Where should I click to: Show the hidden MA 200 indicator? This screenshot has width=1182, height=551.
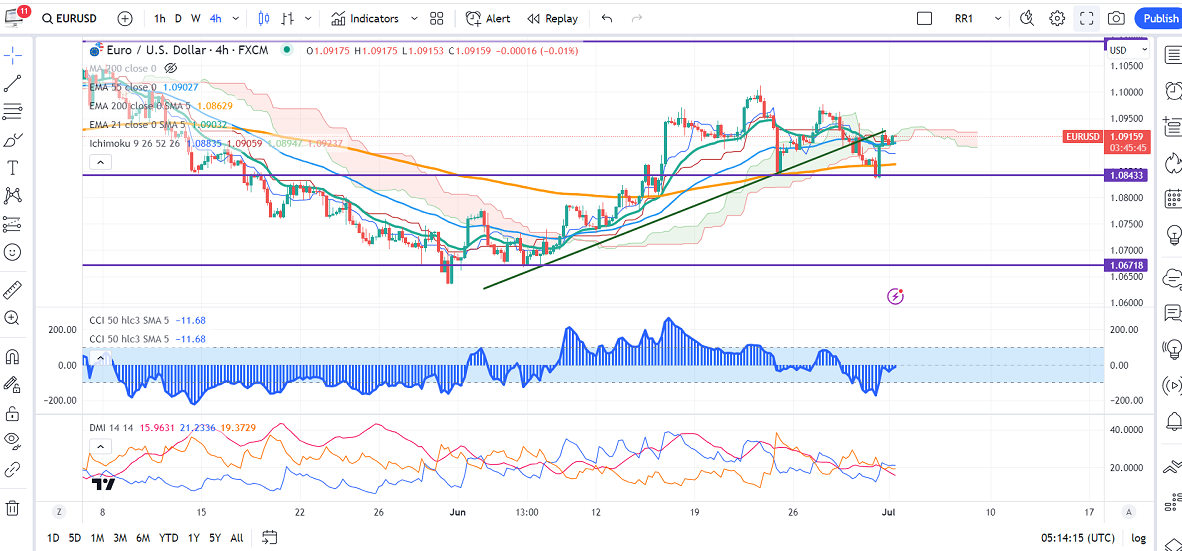tap(170, 69)
